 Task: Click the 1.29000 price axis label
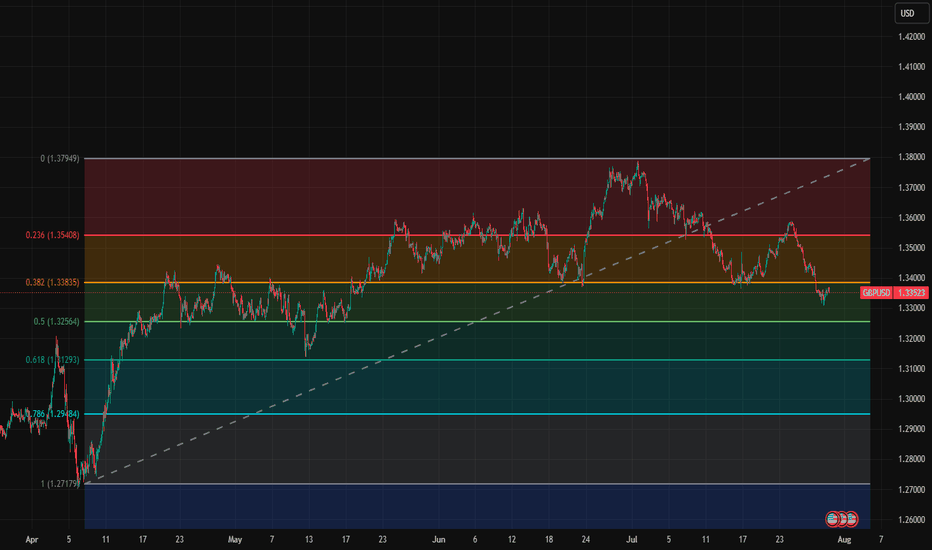[912, 429]
